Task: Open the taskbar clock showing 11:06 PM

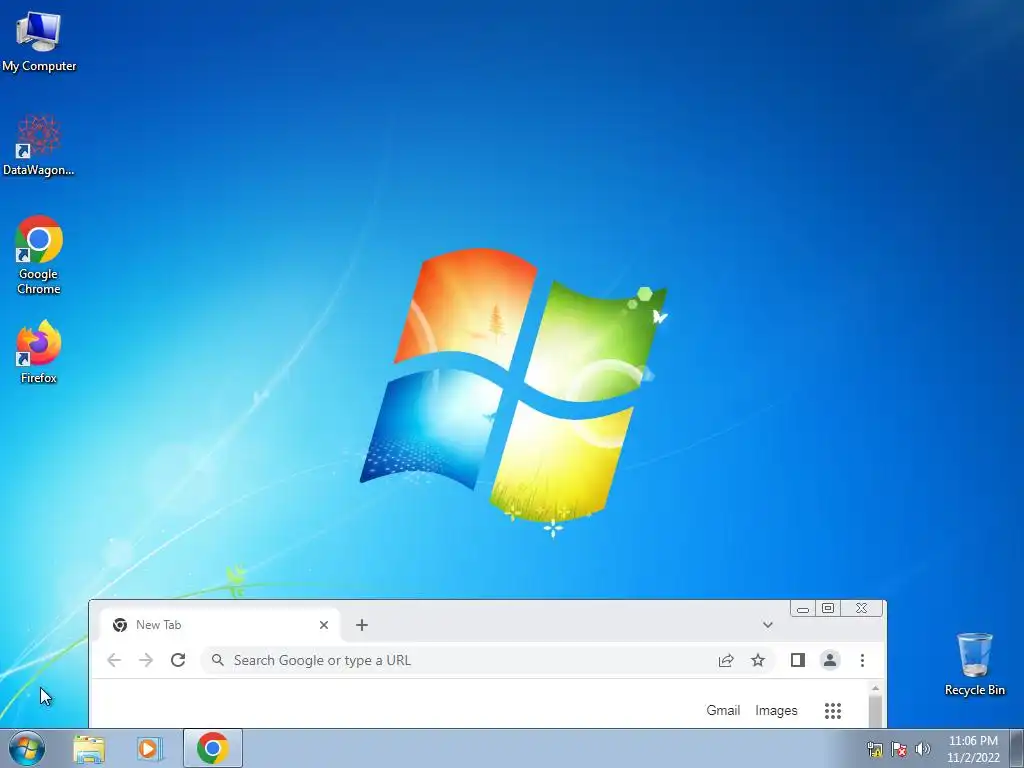Action: coord(973,748)
